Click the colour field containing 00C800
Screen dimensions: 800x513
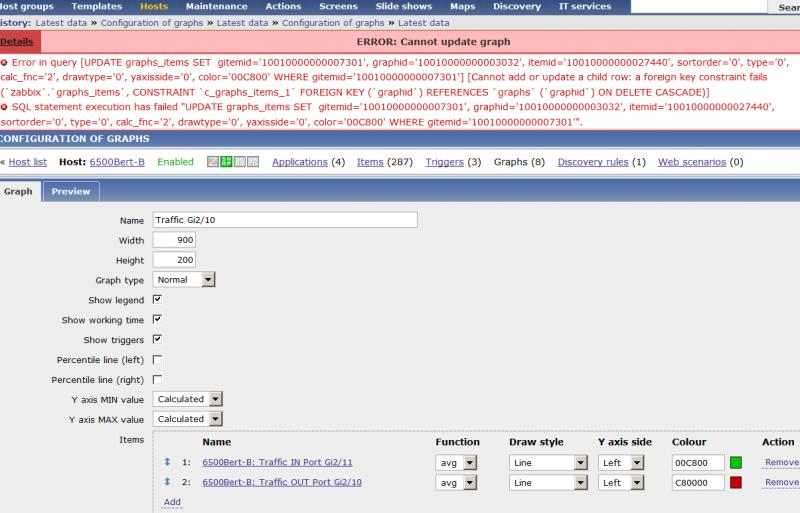tap(698, 463)
